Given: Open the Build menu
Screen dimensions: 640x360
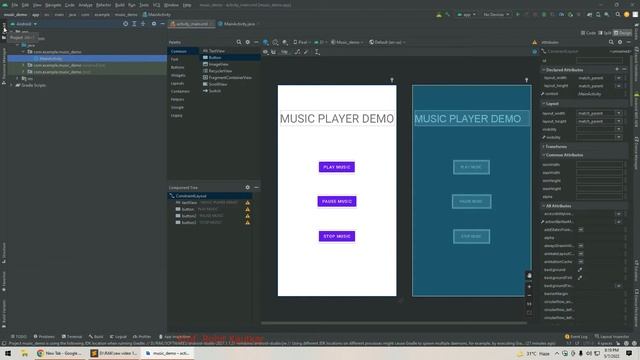Looking at the screenshot, I should (x=120, y=5).
